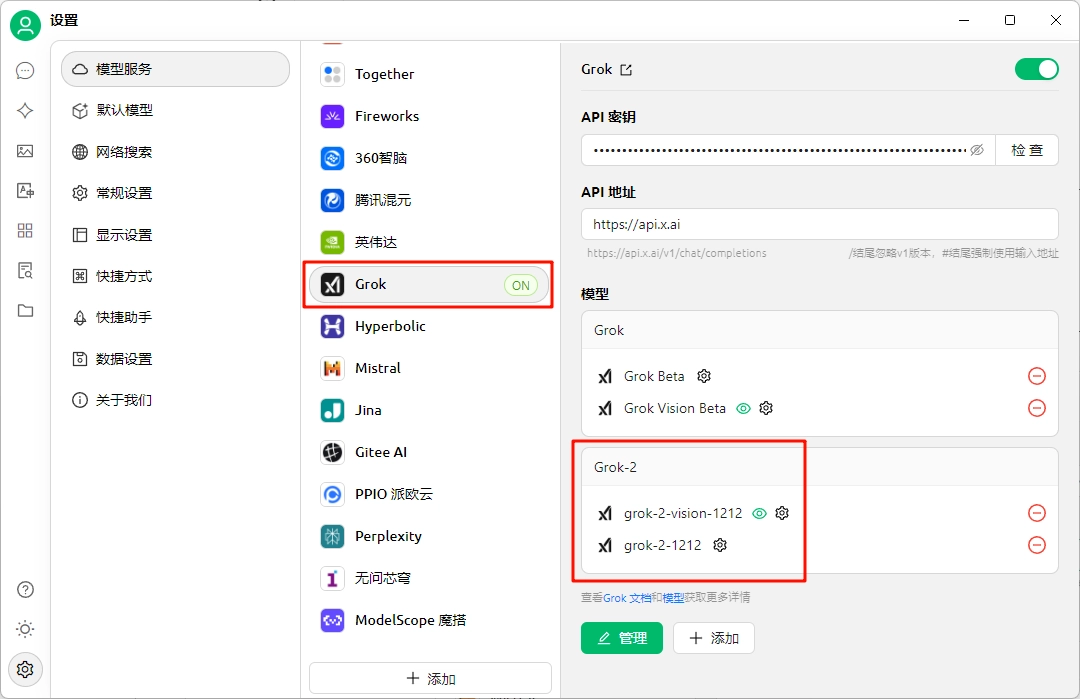Toggle the Grok provider enable switch

click(1037, 70)
